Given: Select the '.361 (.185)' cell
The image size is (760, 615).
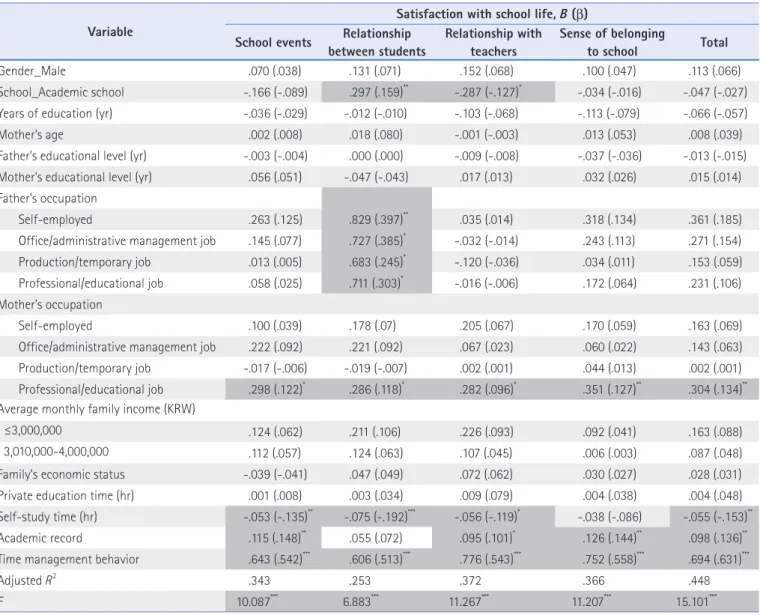Looking at the screenshot, I should tap(715, 220).
